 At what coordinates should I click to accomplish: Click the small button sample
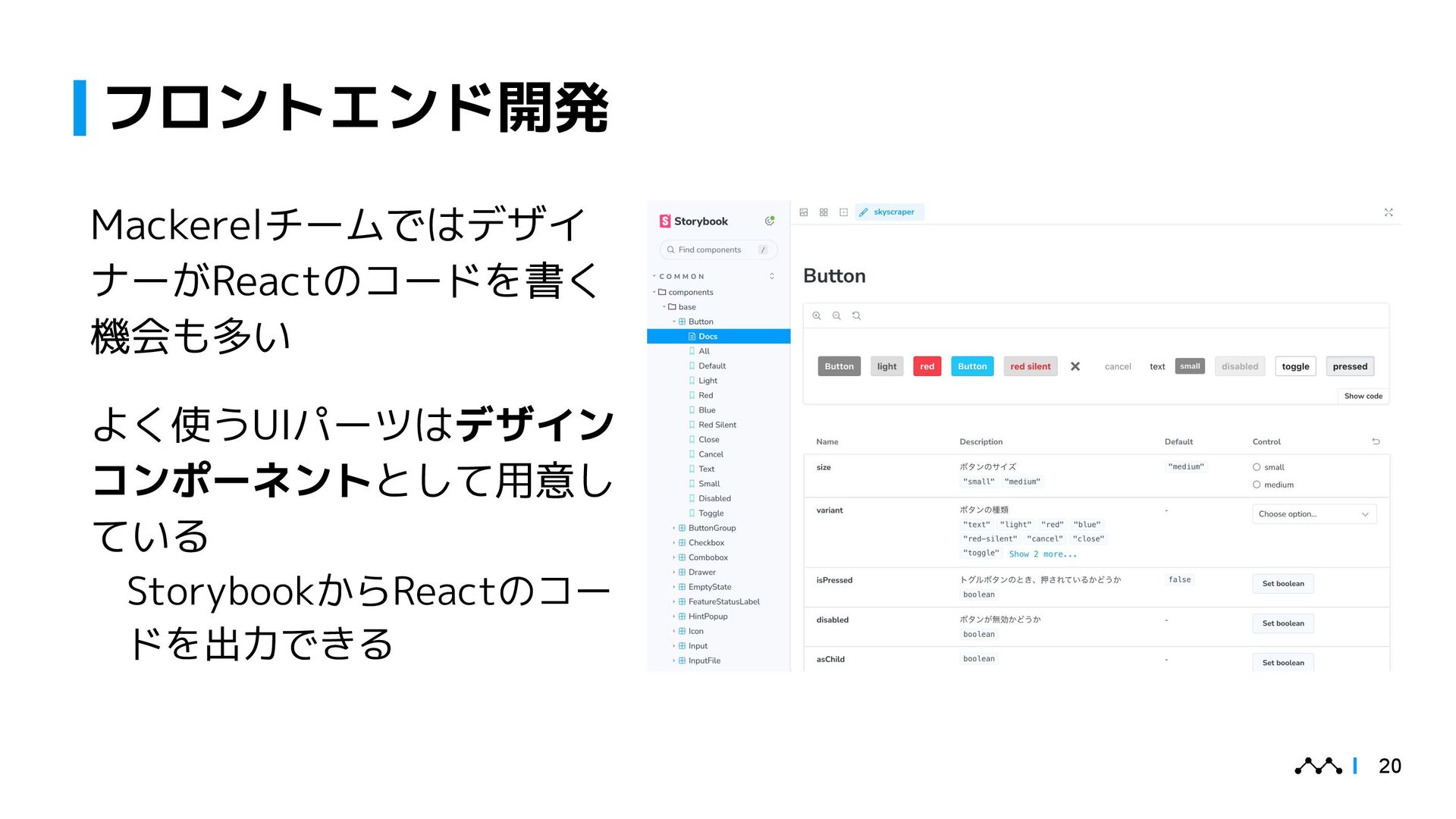(x=1190, y=366)
